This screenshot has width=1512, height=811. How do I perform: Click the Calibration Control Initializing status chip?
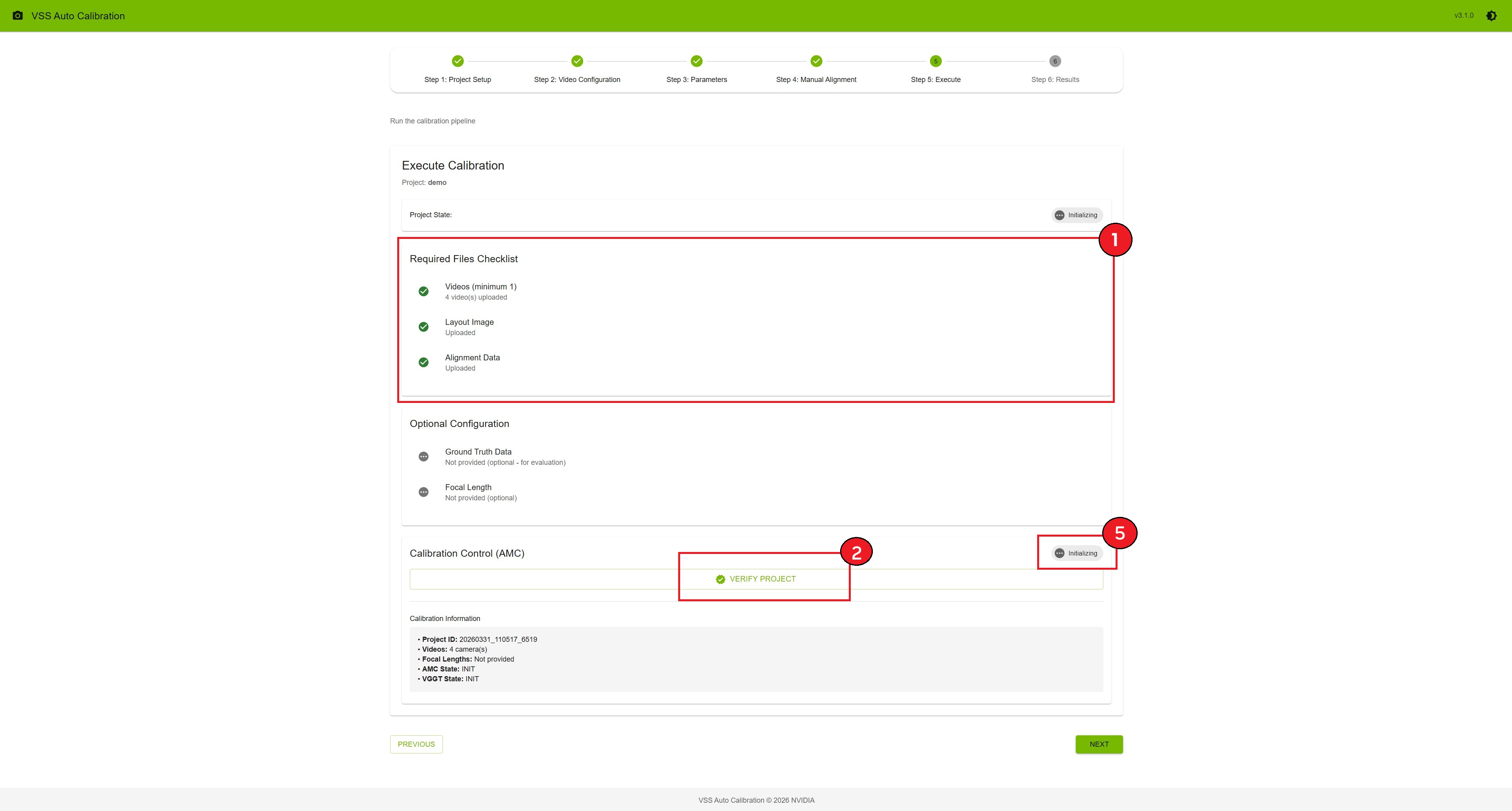pyautogui.click(x=1077, y=553)
